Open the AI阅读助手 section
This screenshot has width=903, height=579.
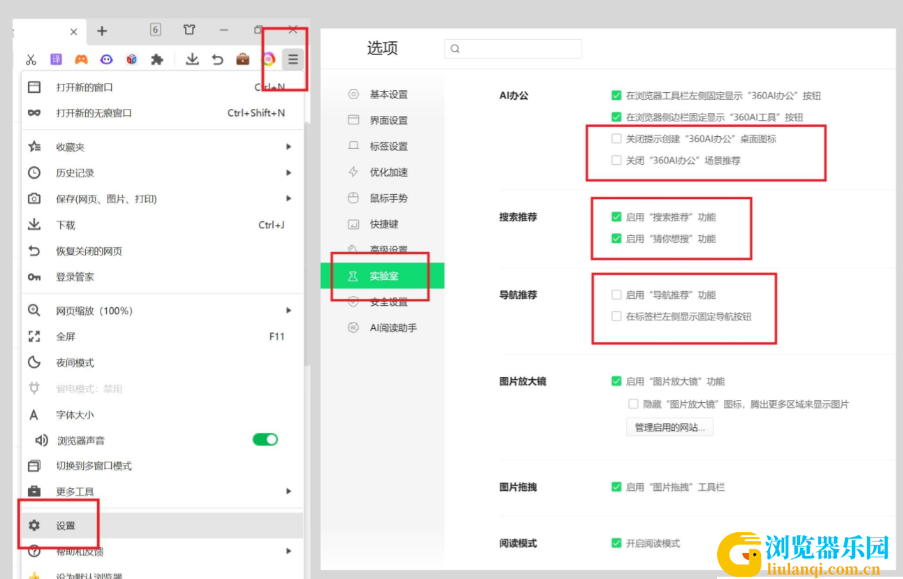[x=382, y=328]
